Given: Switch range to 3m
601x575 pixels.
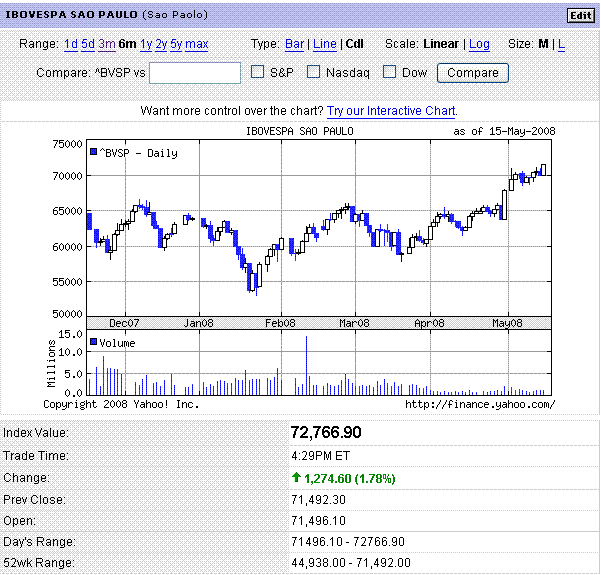Looking at the screenshot, I should coord(106,44).
